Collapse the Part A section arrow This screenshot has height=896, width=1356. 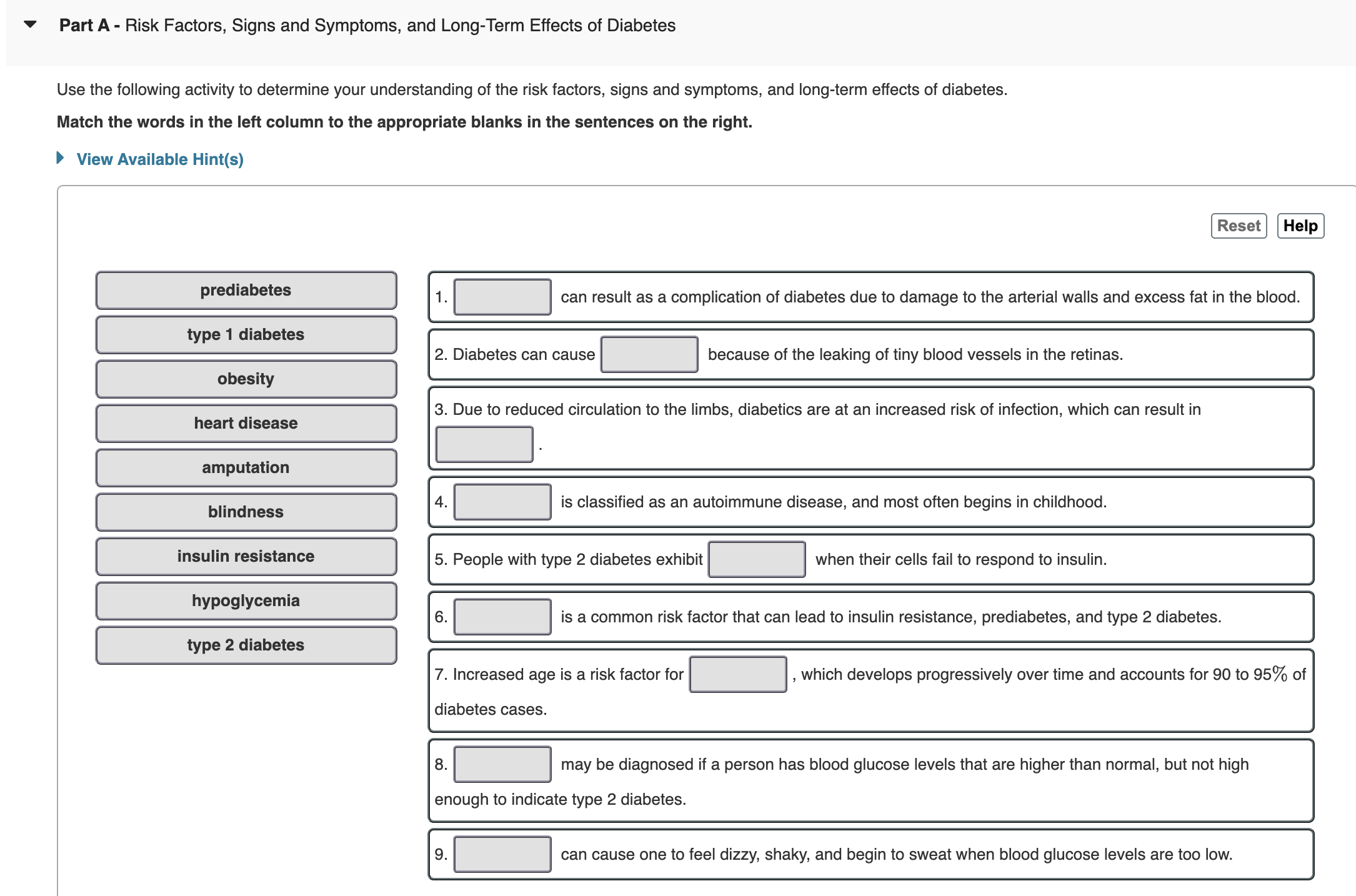pyautogui.click(x=30, y=25)
